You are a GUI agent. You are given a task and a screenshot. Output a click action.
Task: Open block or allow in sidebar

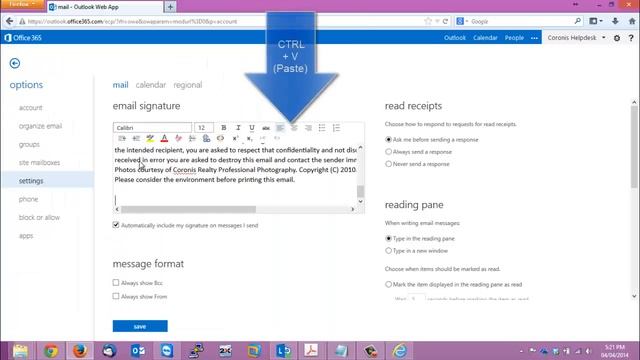click(39, 218)
